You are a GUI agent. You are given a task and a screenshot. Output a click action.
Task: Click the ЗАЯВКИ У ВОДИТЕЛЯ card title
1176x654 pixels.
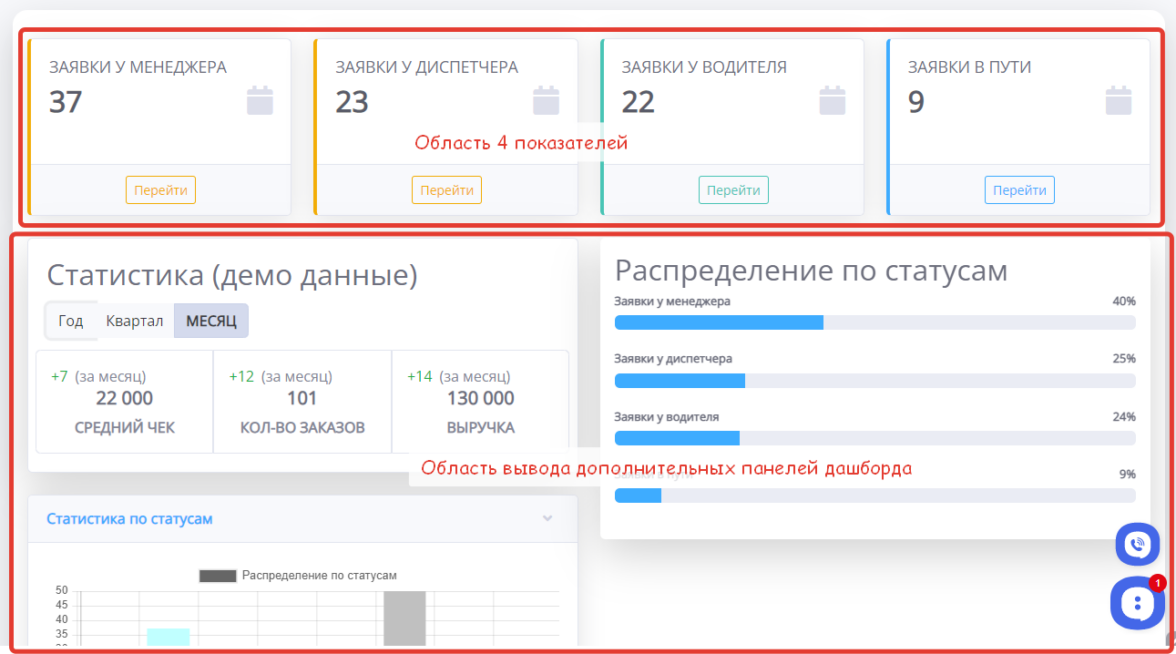pyautogui.click(x=704, y=67)
